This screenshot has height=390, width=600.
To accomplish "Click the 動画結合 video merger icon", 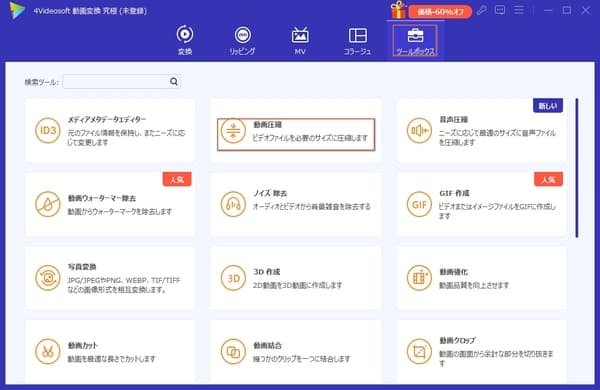I will click(233, 351).
